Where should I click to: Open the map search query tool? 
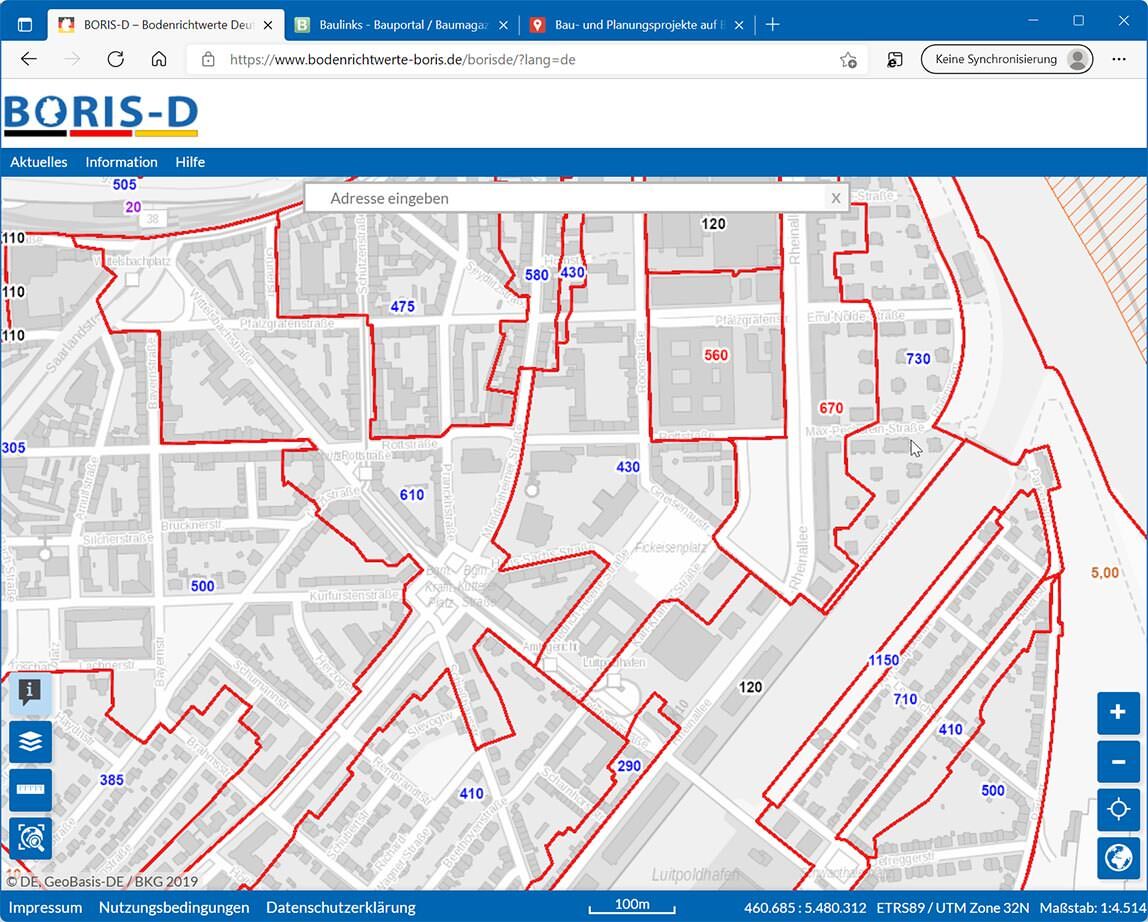(x=30, y=838)
